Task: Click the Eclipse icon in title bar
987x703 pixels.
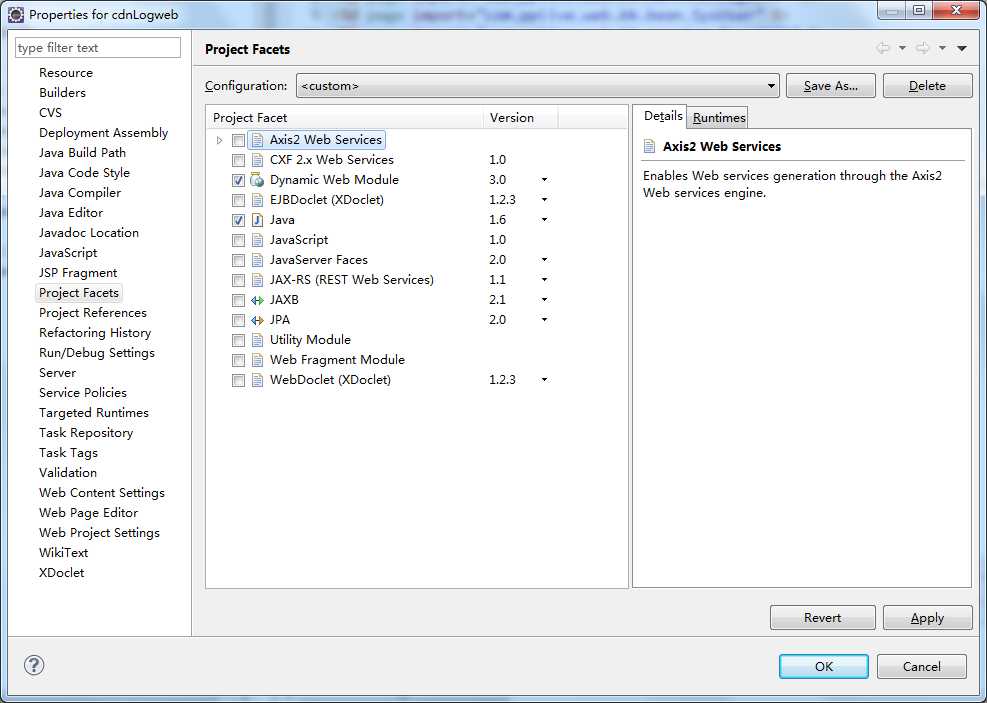Action: point(16,14)
